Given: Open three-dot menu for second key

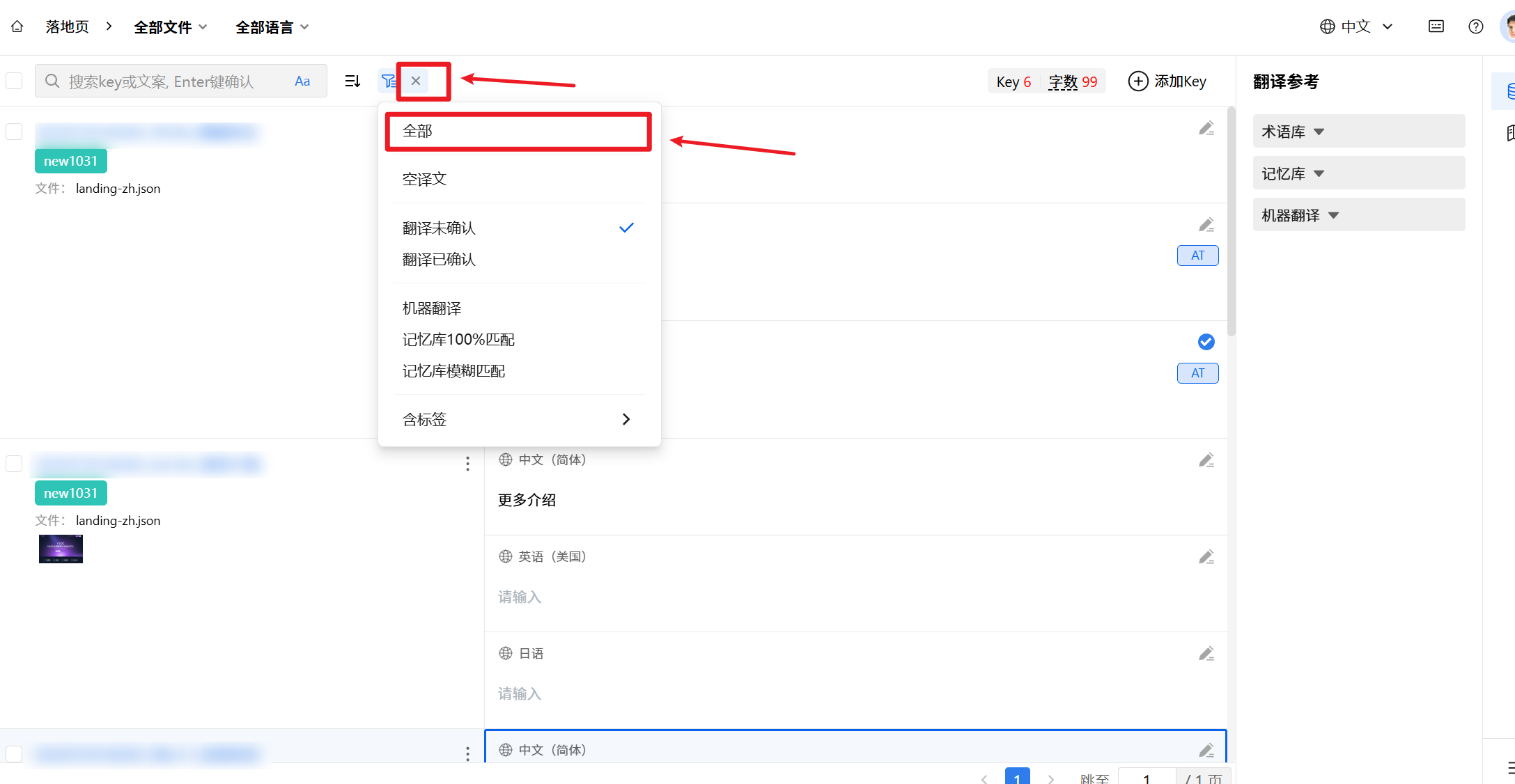Looking at the screenshot, I should pos(467,464).
